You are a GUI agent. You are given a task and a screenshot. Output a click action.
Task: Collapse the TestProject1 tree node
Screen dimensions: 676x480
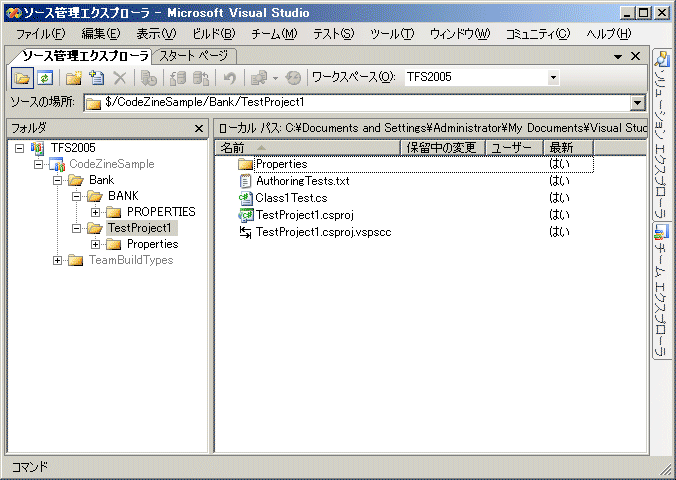(x=76, y=228)
